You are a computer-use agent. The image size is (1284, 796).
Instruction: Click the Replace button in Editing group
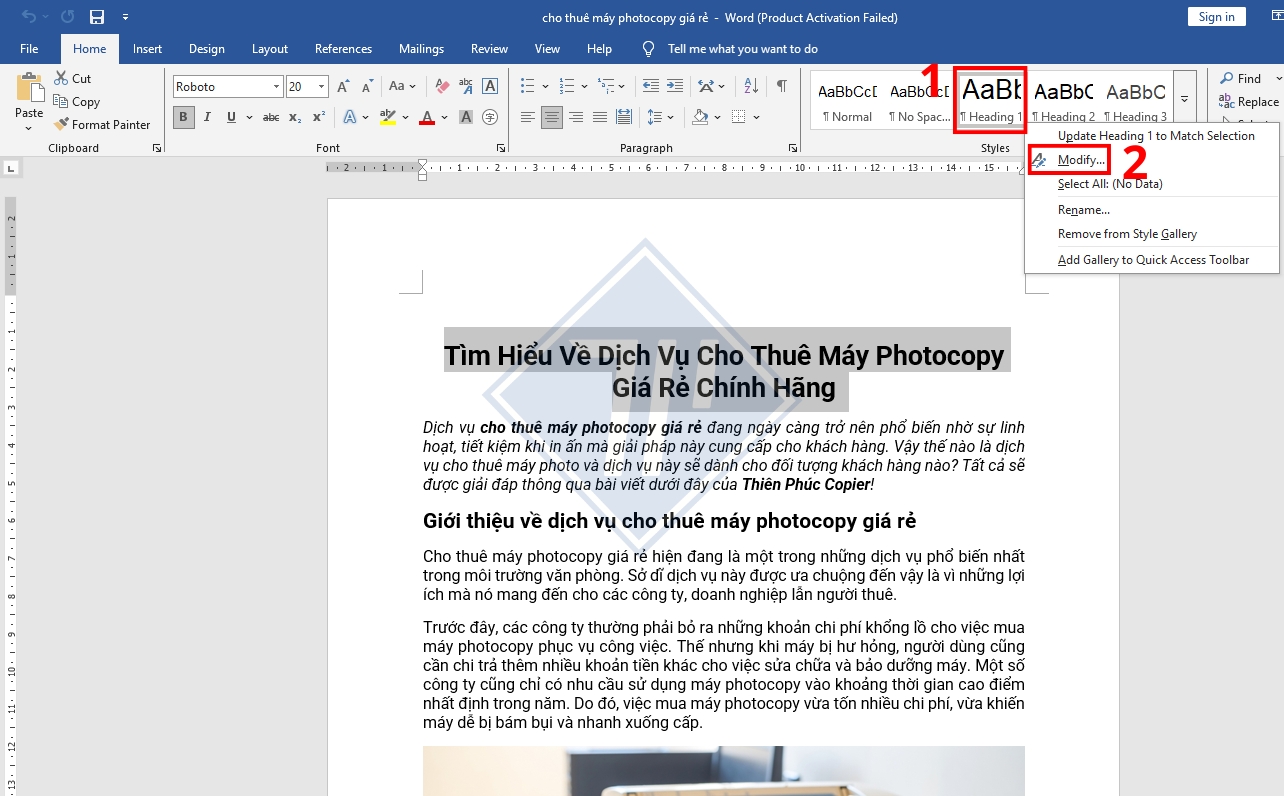1249,102
